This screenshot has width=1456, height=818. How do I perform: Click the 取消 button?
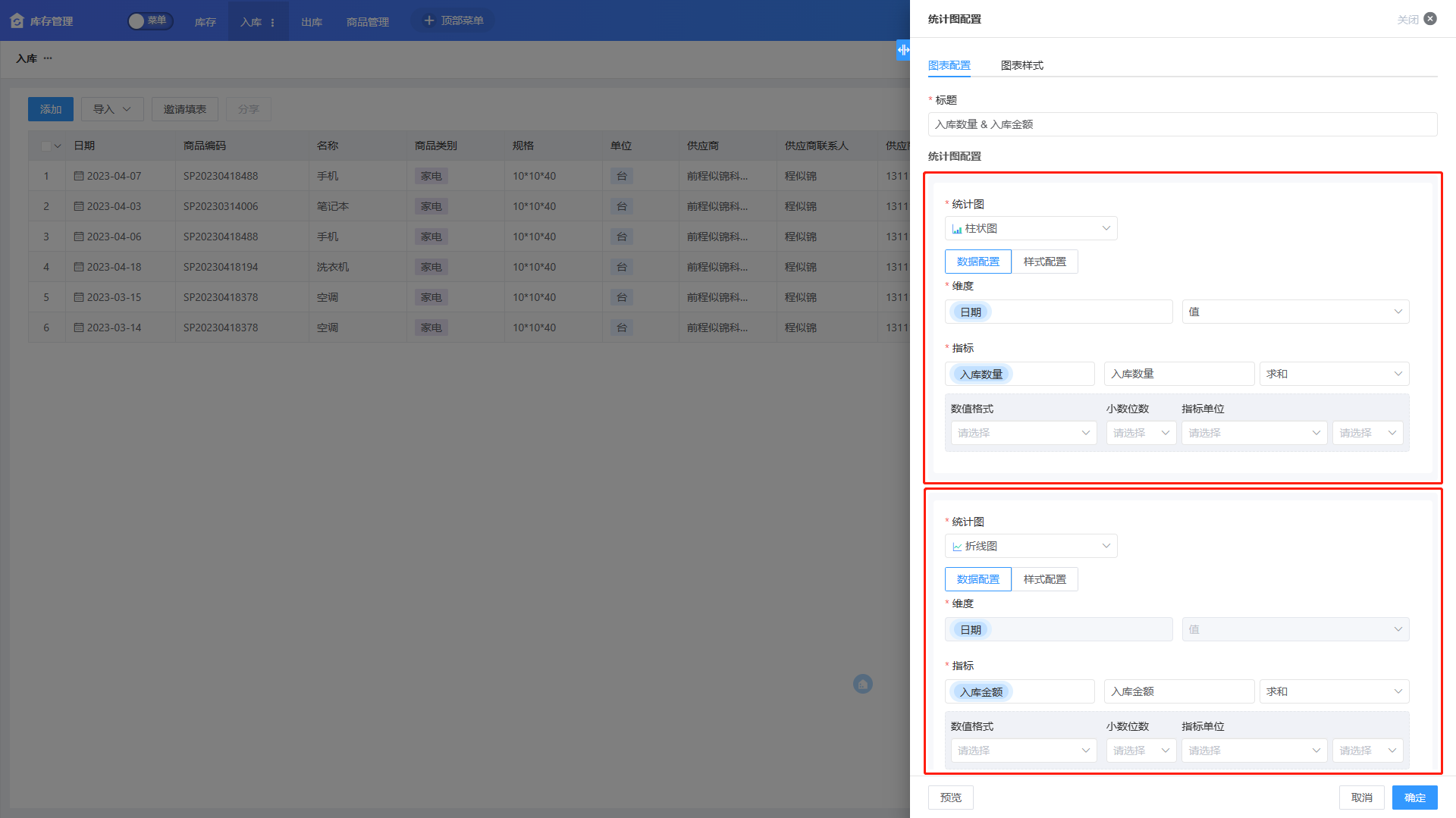[x=1362, y=798]
